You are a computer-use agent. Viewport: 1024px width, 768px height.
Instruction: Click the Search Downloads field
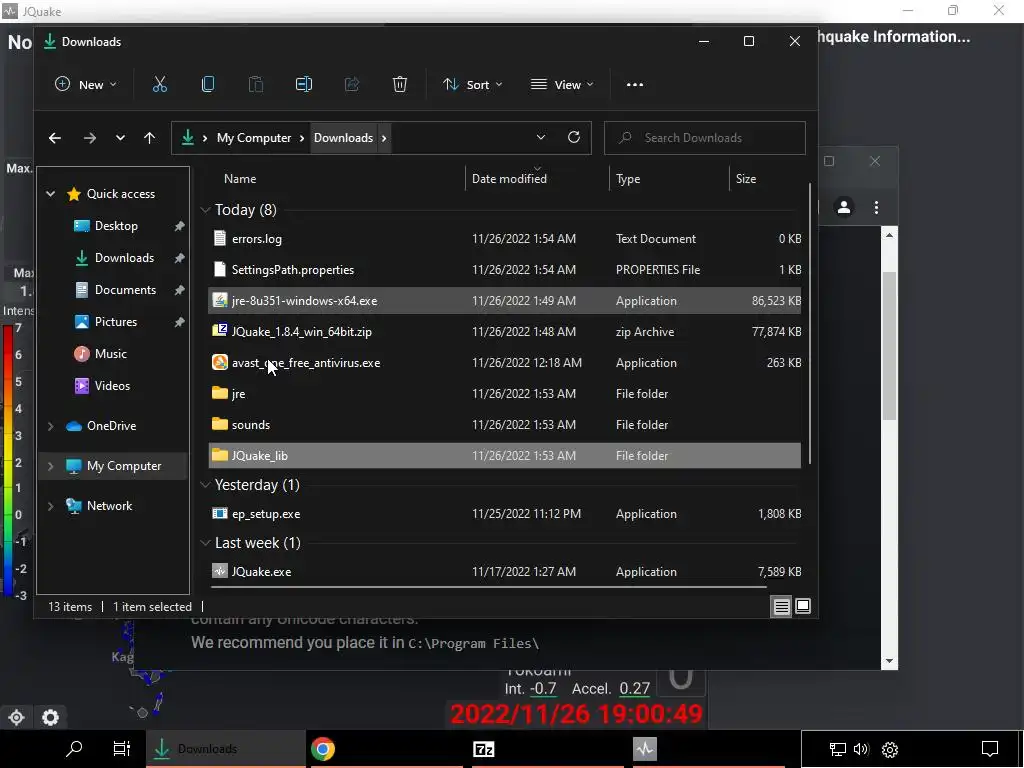coord(705,138)
